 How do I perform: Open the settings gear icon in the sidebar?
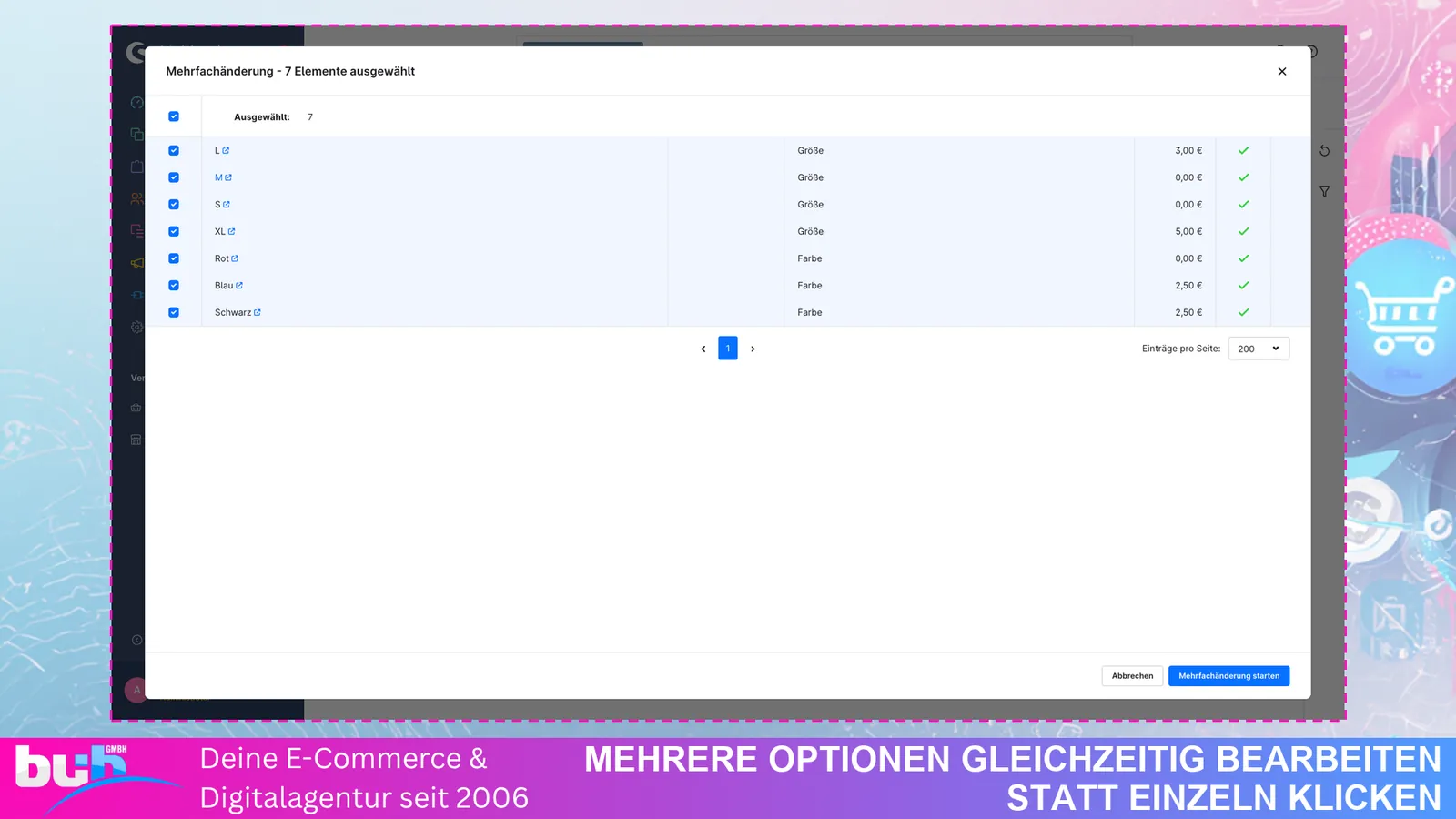pos(136,327)
